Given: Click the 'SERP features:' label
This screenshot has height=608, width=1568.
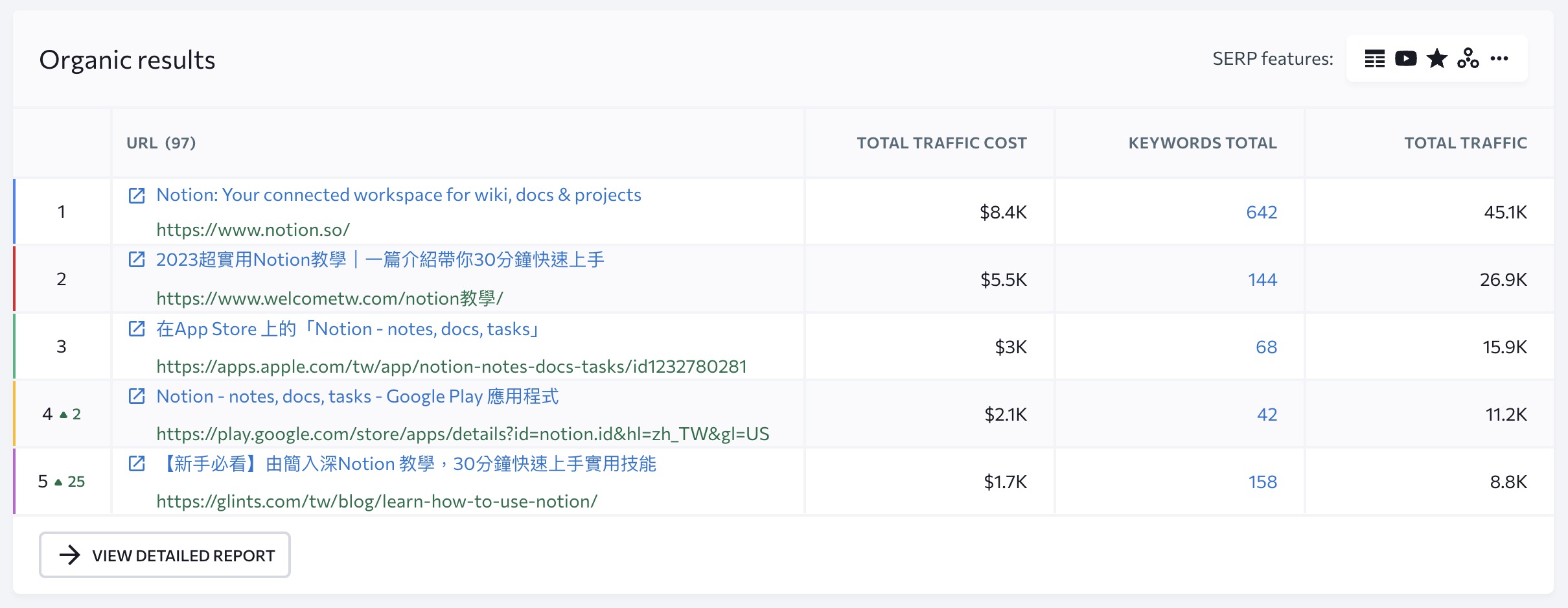Looking at the screenshot, I should tap(1273, 59).
